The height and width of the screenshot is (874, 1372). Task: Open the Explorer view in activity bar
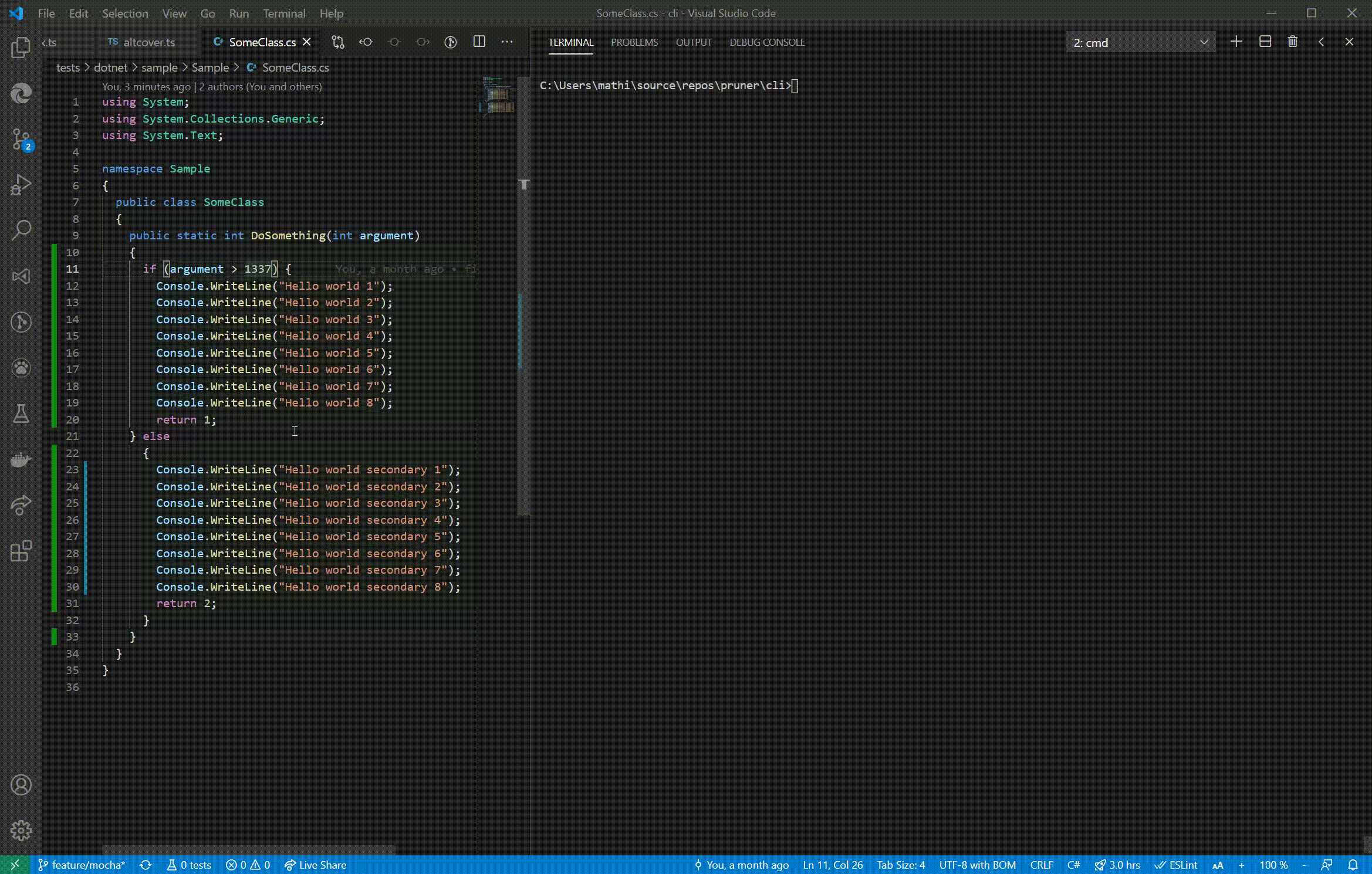point(21,47)
